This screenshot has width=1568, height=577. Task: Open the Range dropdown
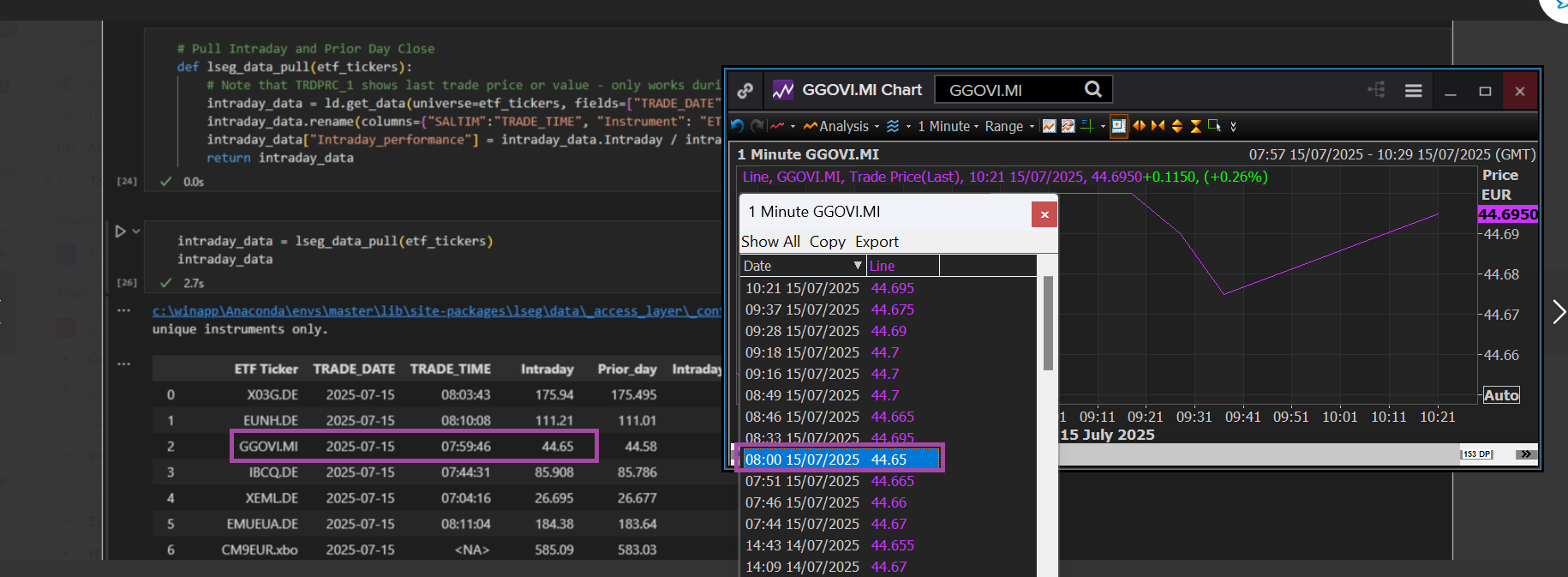[1009, 126]
